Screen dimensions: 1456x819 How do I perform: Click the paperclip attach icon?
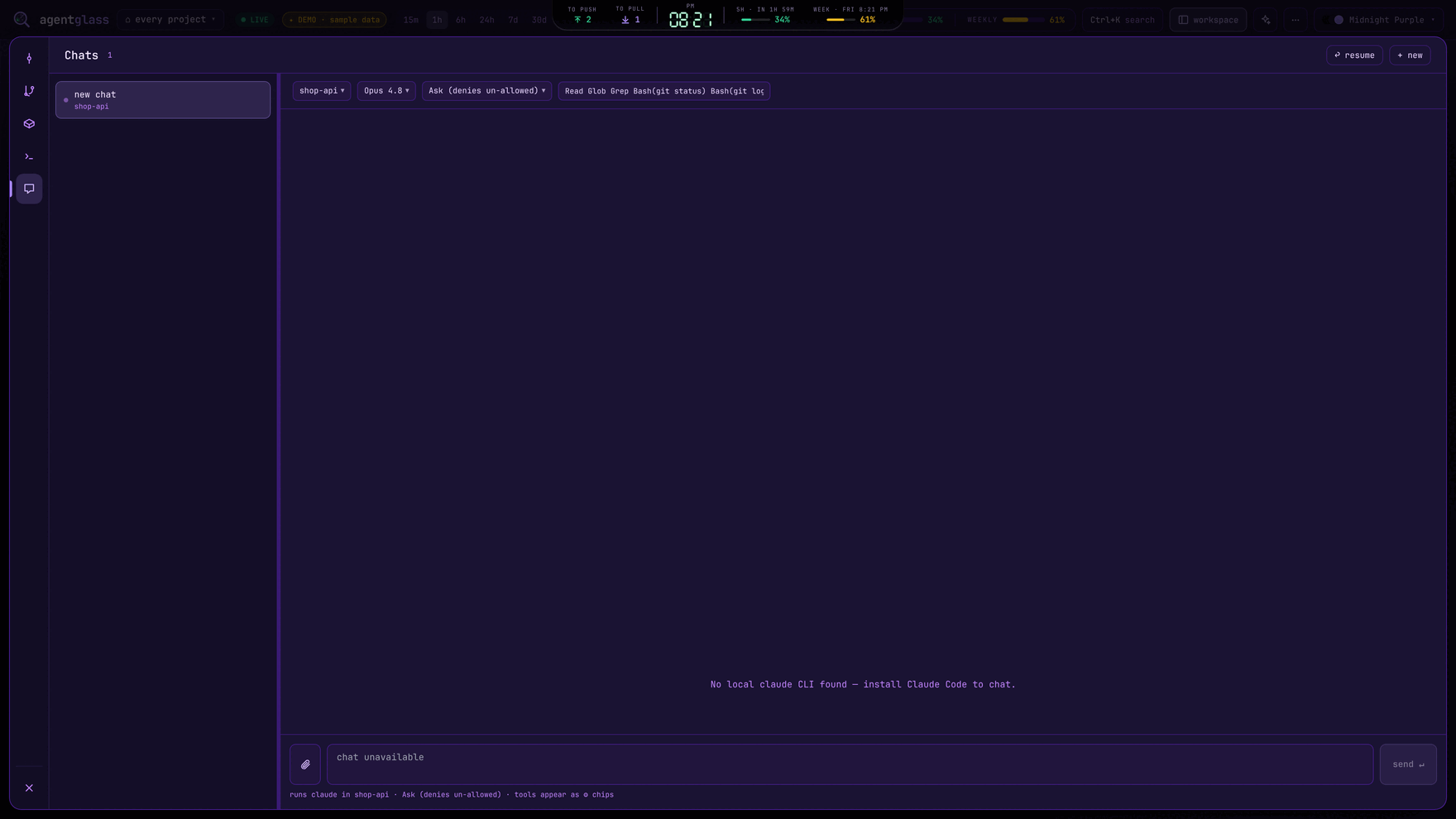coord(305,764)
